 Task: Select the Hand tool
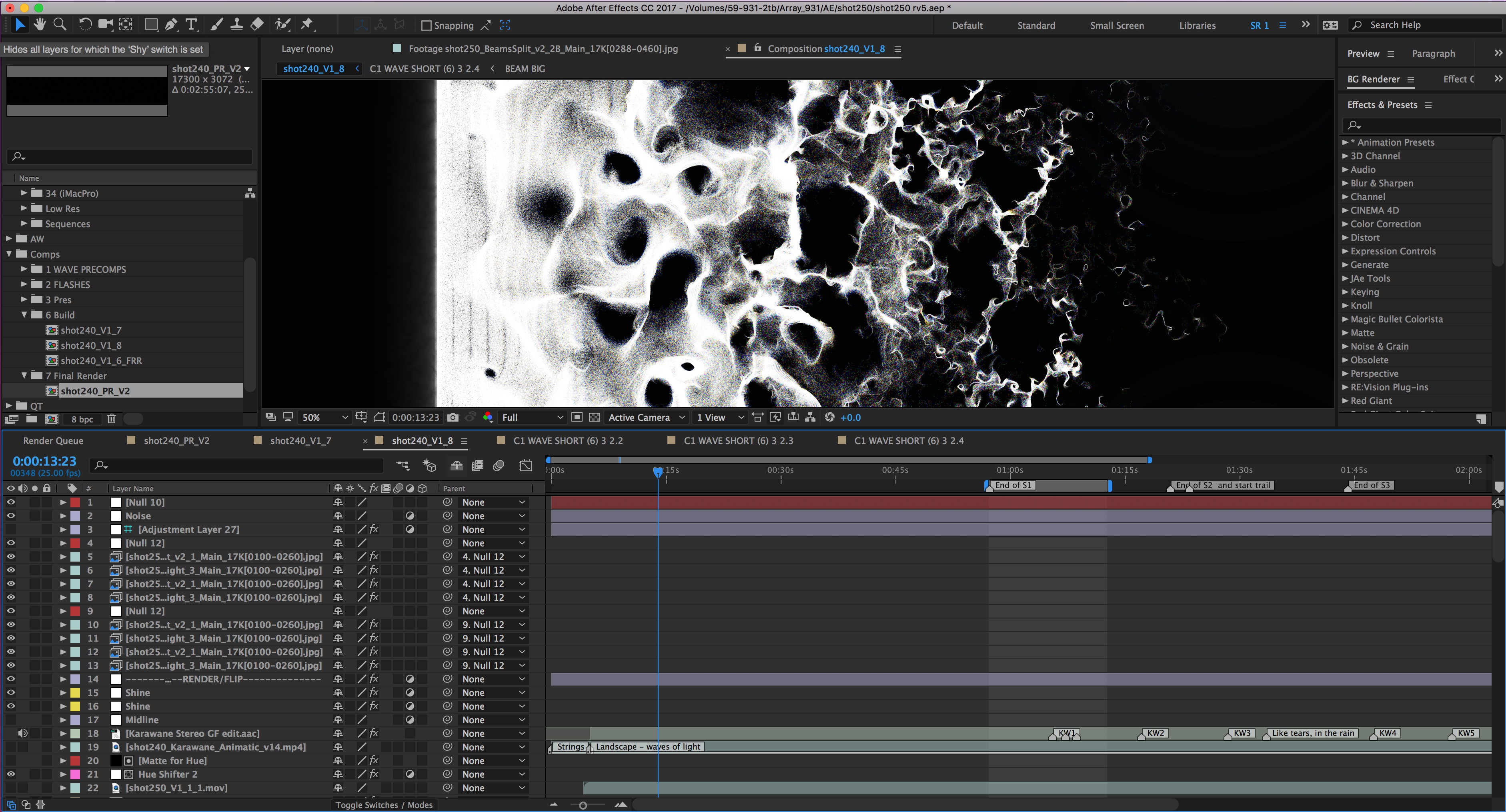pos(39,24)
